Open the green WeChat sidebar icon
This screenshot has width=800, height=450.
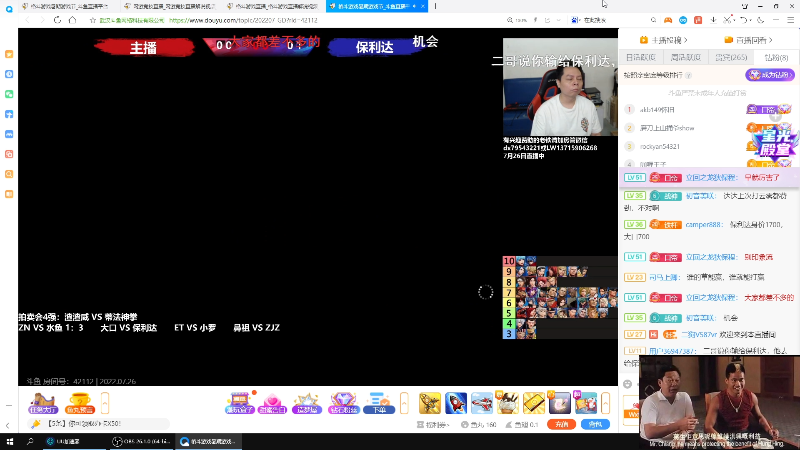click(x=9, y=94)
